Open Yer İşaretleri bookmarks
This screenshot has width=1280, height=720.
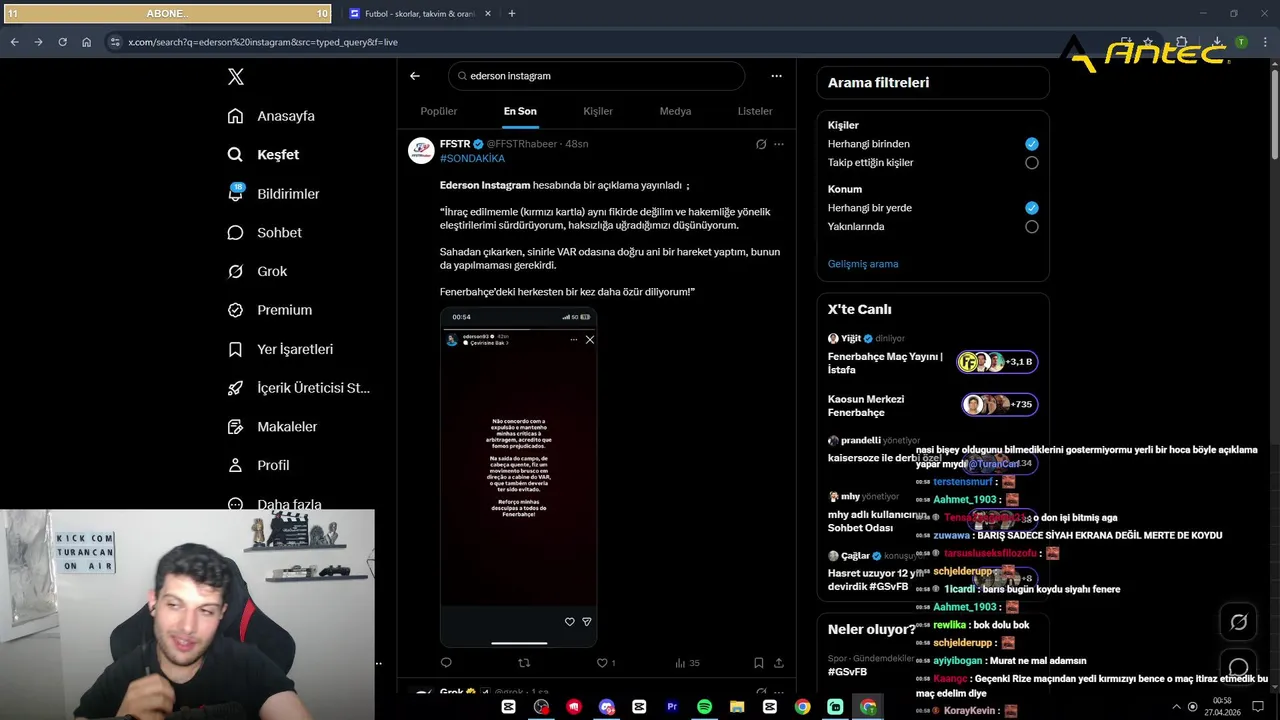coord(280,349)
